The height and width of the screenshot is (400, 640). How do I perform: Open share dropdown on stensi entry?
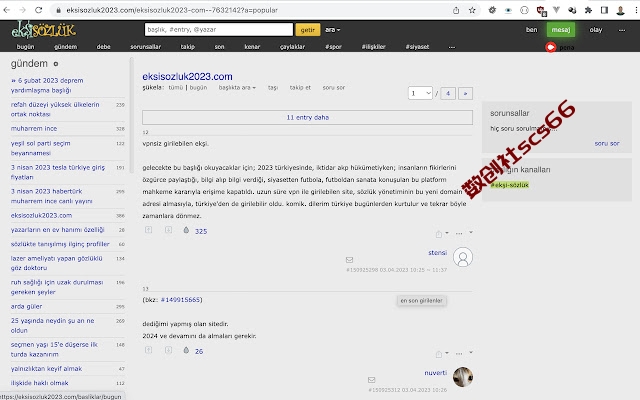[x=441, y=234]
